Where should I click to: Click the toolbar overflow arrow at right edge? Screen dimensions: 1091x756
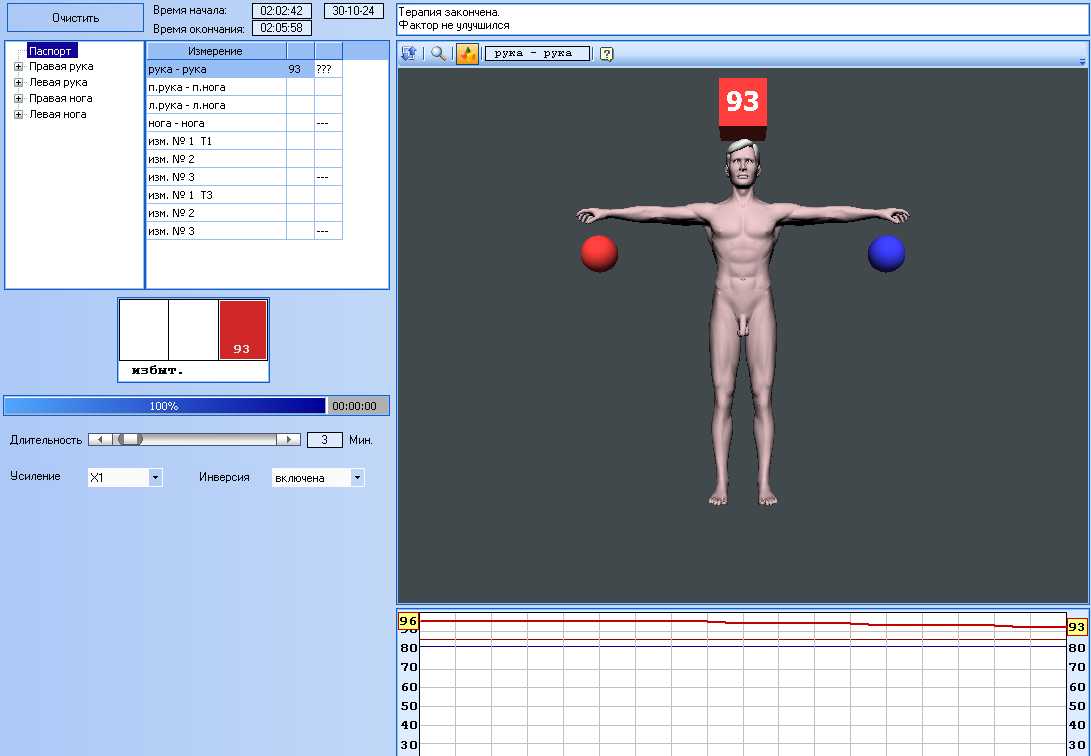pyautogui.click(x=1082, y=61)
